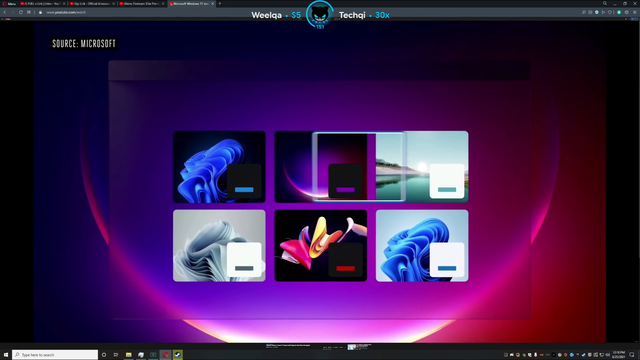Close the G FUEL x Link tab
This screenshot has height=360, width=640.
click(x=64, y=4)
